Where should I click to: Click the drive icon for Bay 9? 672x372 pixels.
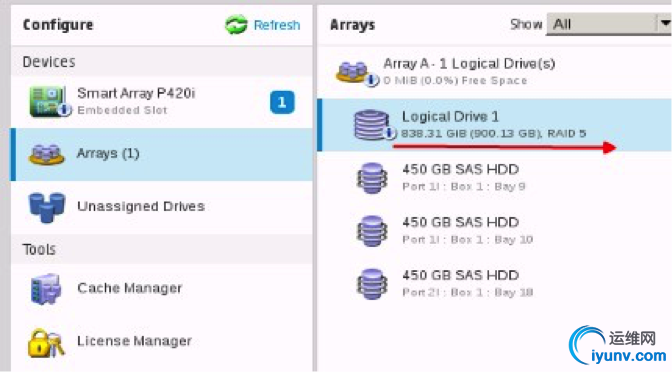click(372, 178)
